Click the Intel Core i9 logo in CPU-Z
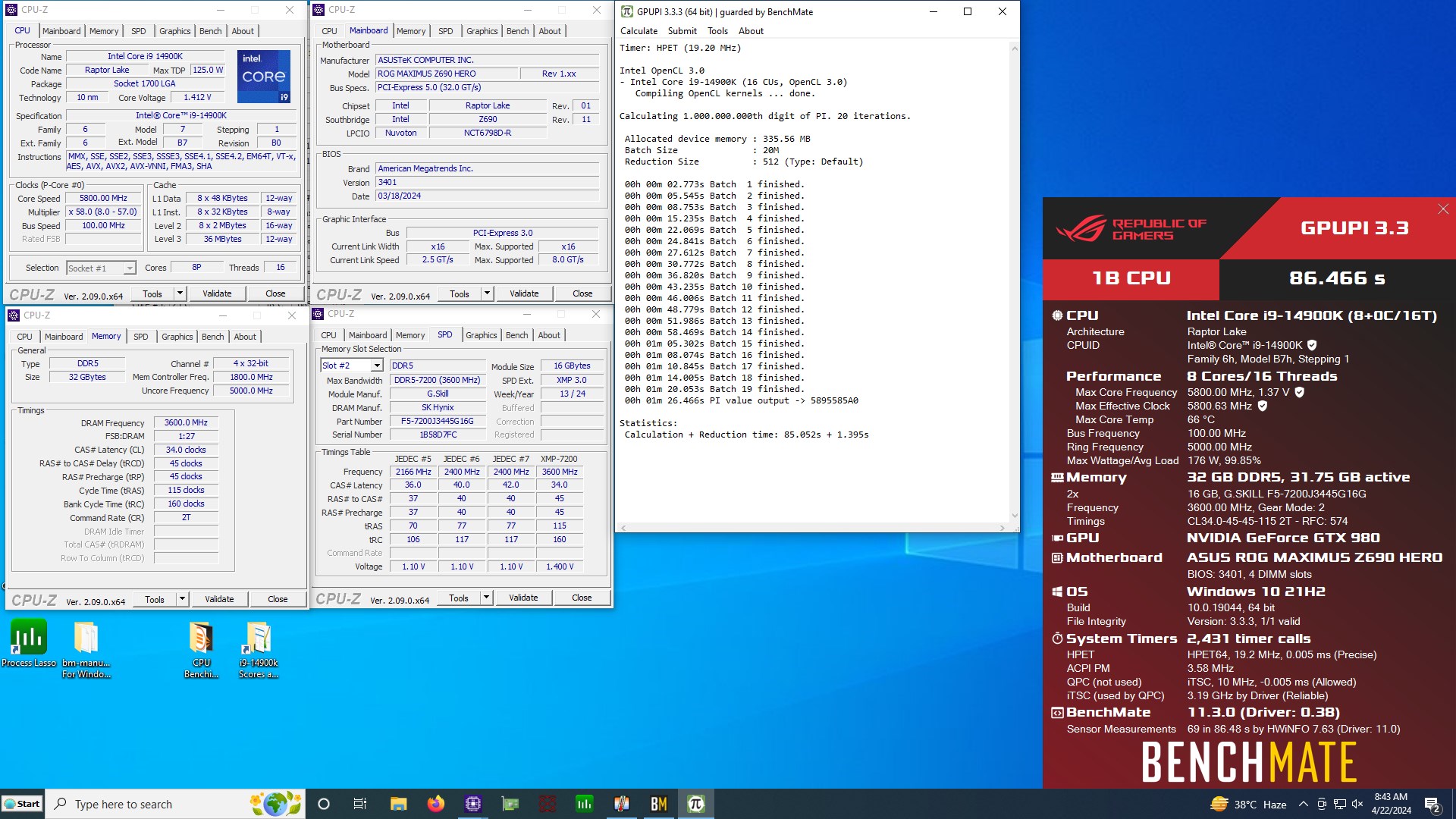Image resolution: width=1456 pixels, height=819 pixels. 264,77
